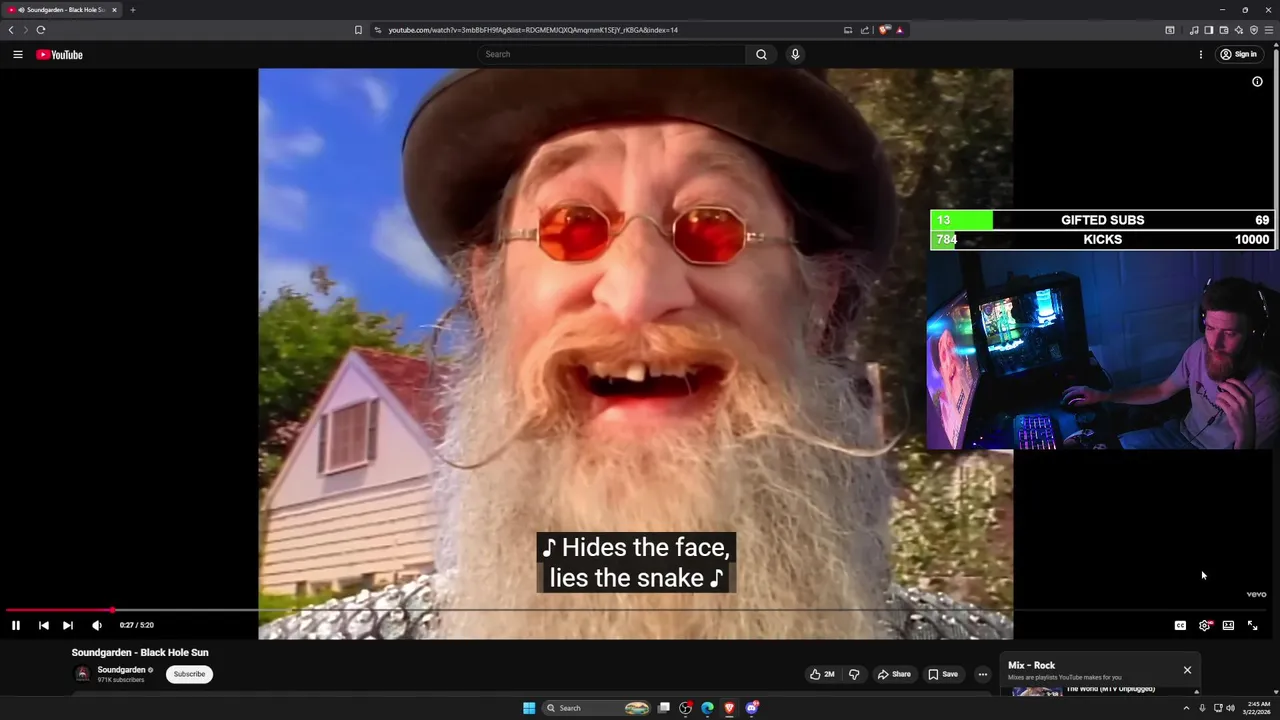The height and width of the screenshot is (720, 1280).
Task: Close the Mix - Rock playlist panel
Action: point(1187,670)
